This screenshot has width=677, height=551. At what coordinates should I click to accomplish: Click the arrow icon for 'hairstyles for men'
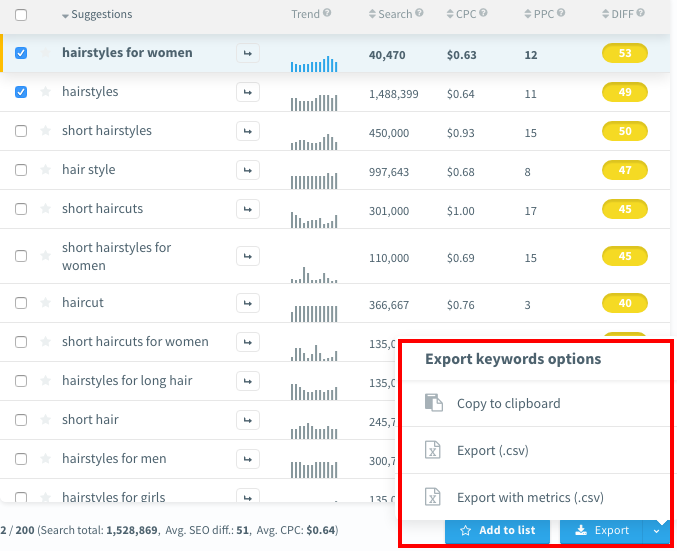(x=247, y=459)
